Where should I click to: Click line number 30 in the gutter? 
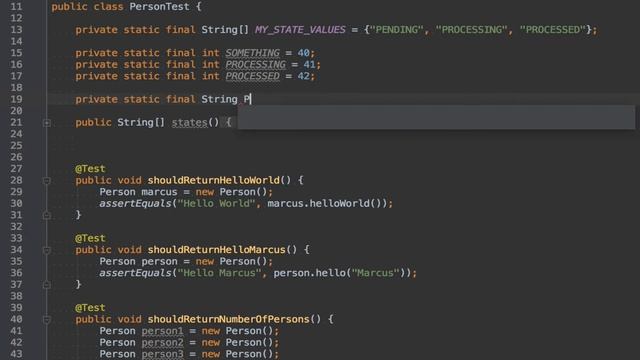click(x=16, y=203)
